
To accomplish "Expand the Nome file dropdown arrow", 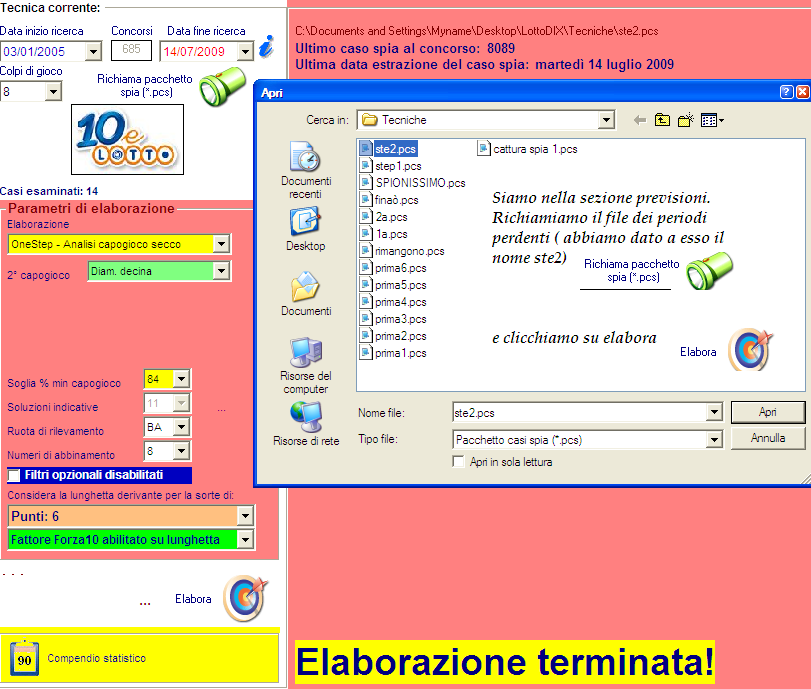I will click(714, 412).
